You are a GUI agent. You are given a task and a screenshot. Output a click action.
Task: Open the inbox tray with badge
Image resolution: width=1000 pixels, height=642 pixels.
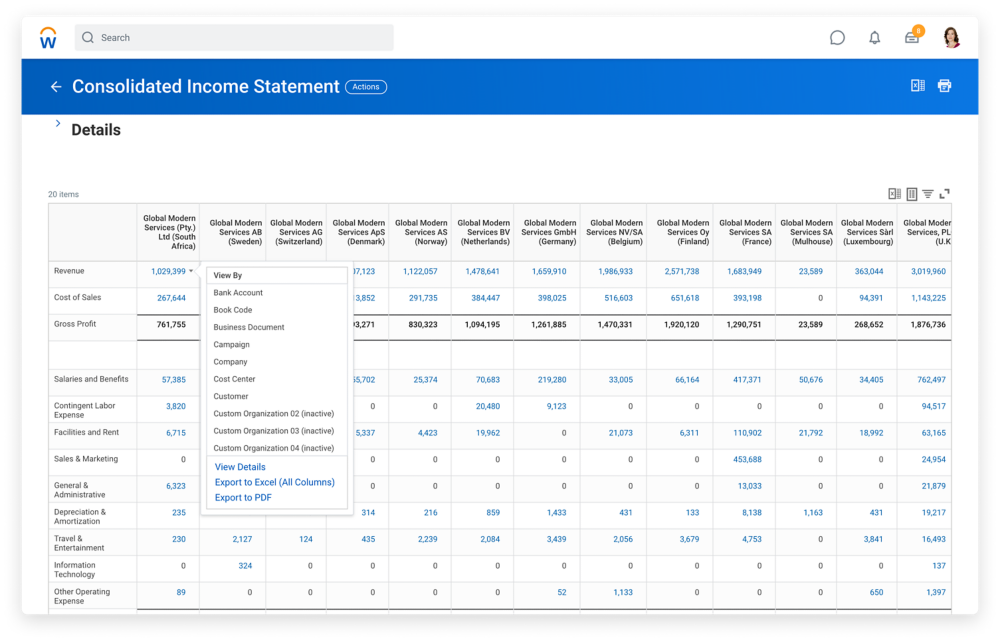point(912,38)
